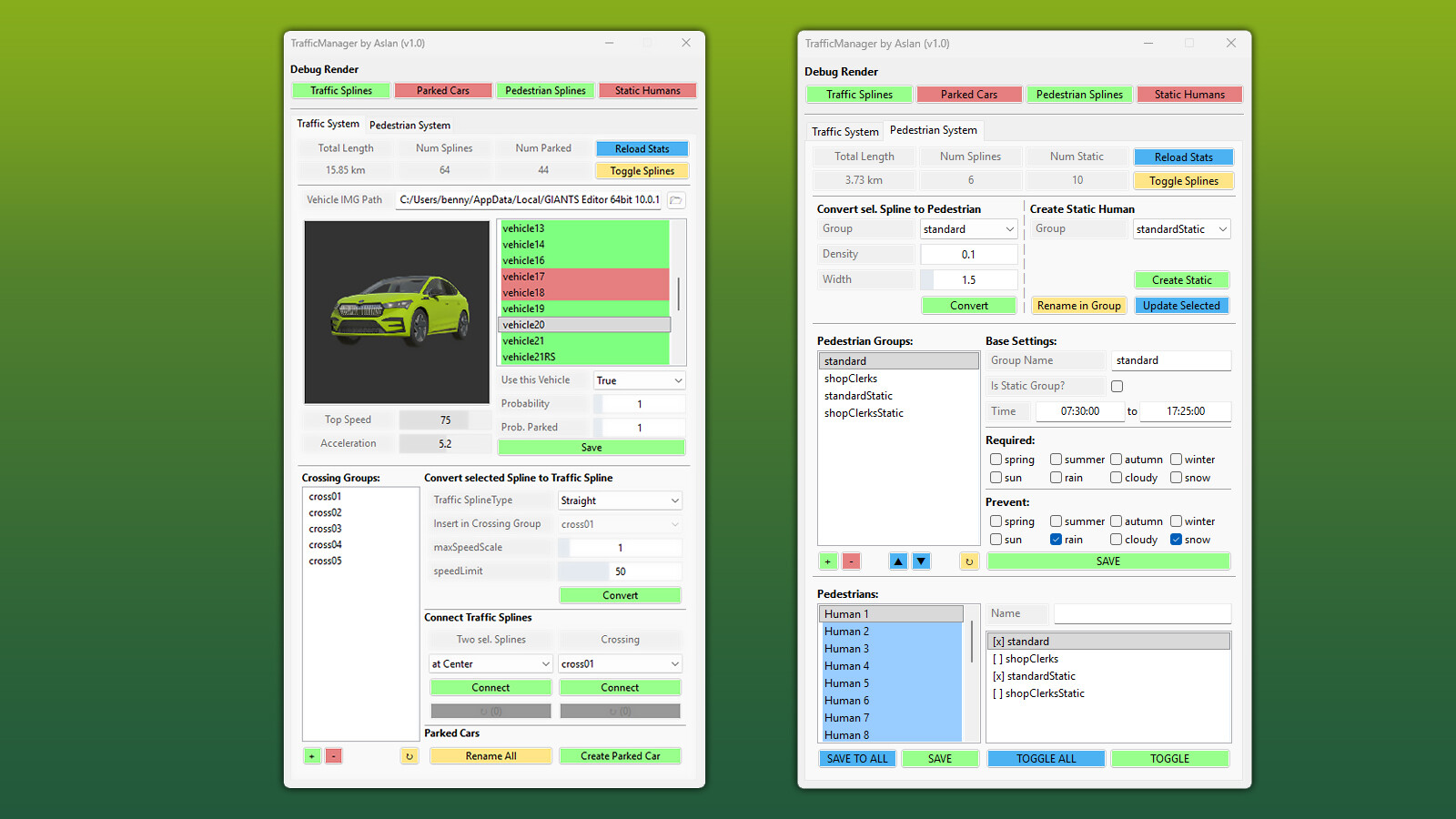Refresh the Pedestrian Groups list
The height and width of the screenshot is (819, 1456).
click(969, 561)
